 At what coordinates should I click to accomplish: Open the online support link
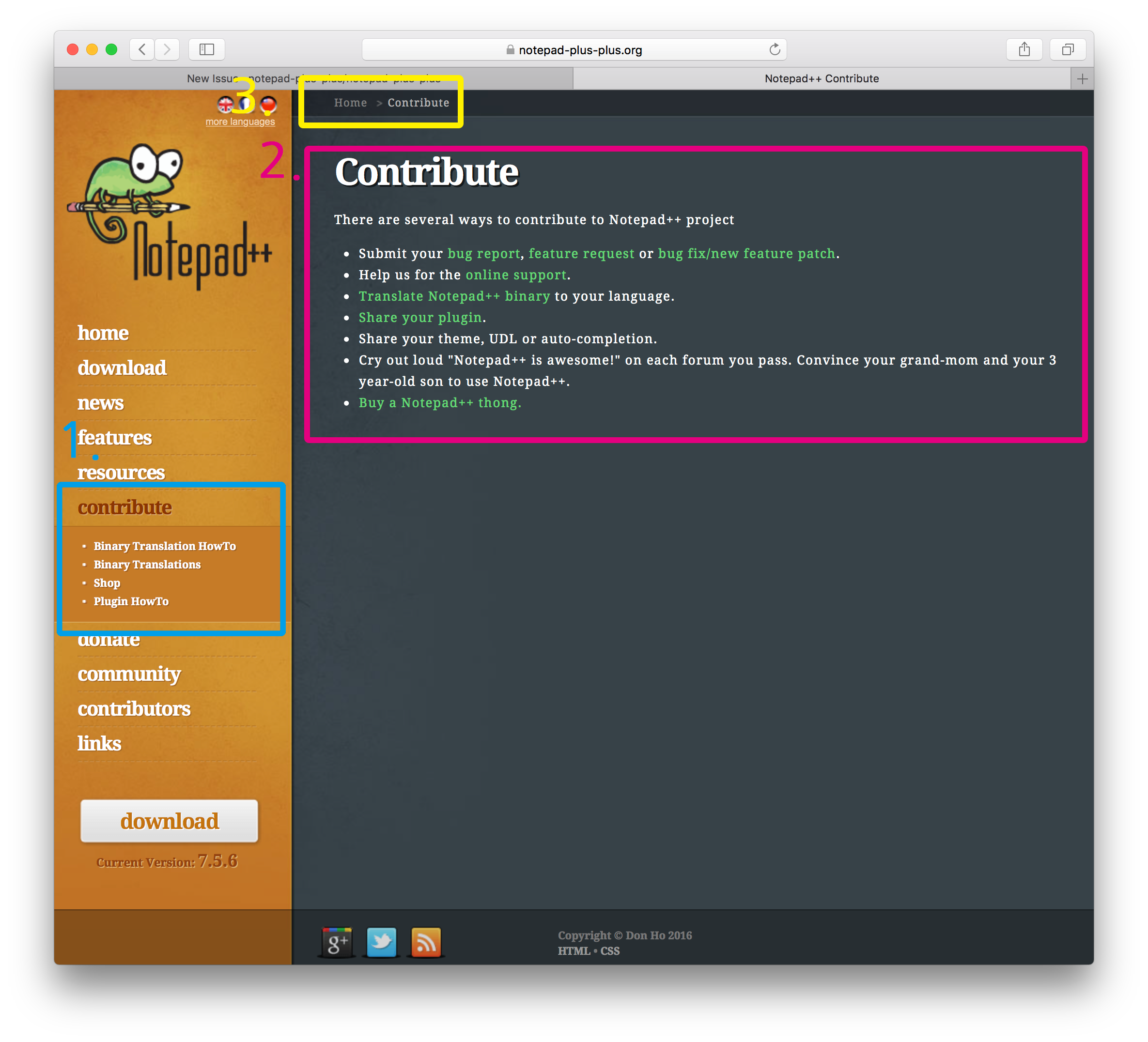[x=516, y=276]
